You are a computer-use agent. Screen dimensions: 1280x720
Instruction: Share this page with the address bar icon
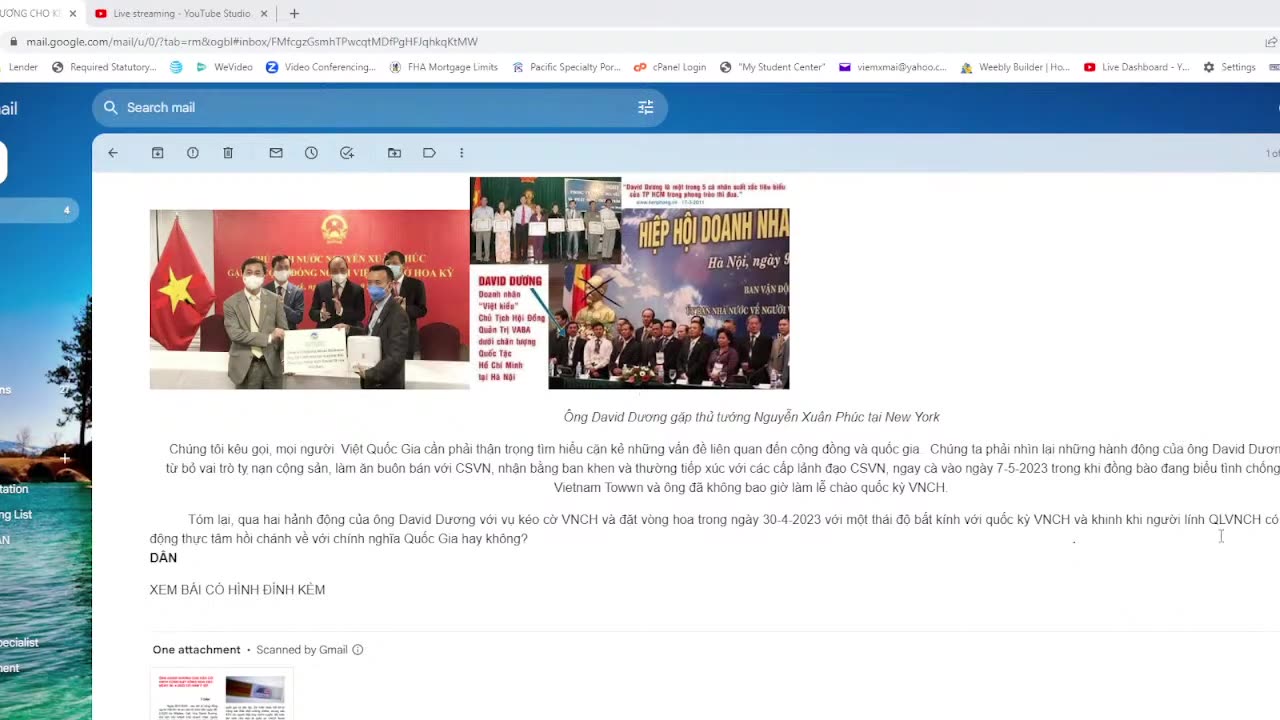pyautogui.click(x=1271, y=42)
